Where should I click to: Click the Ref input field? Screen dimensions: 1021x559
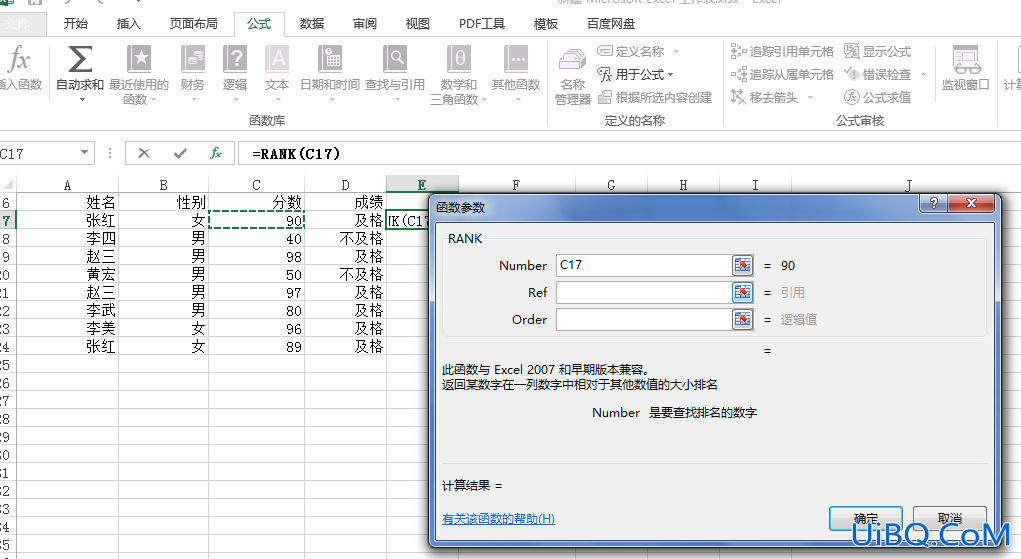coord(644,293)
